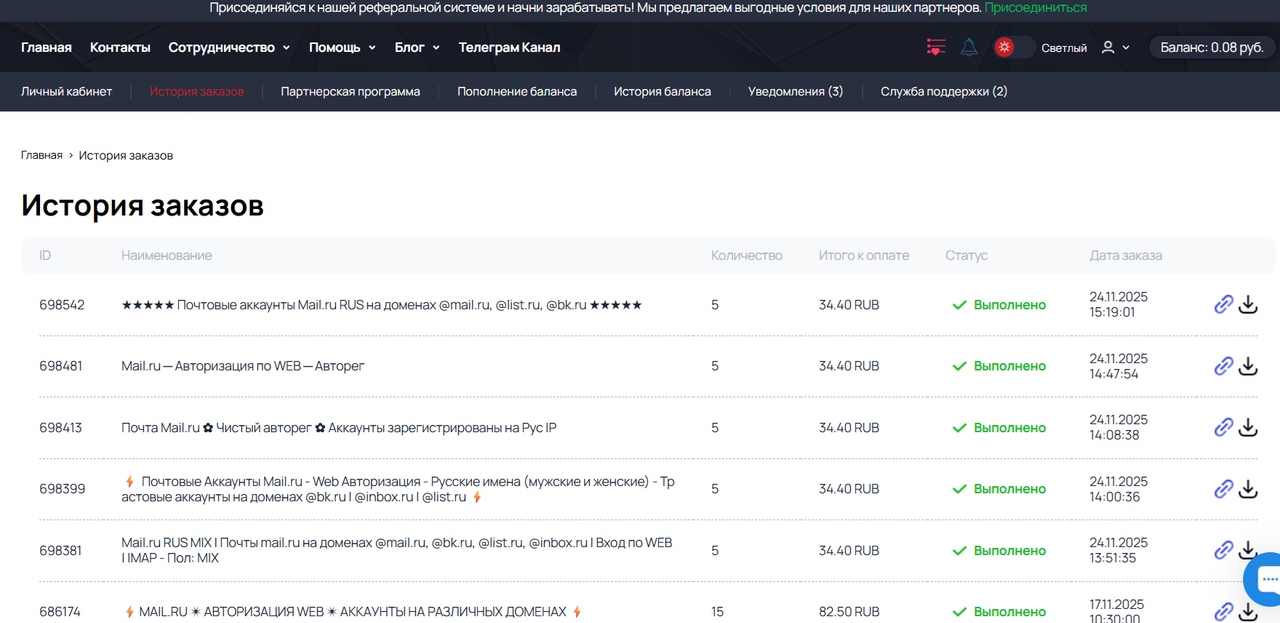The width and height of the screenshot is (1280, 623).
Task: Open the Телеграм Канал menu item
Action: [x=509, y=47]
